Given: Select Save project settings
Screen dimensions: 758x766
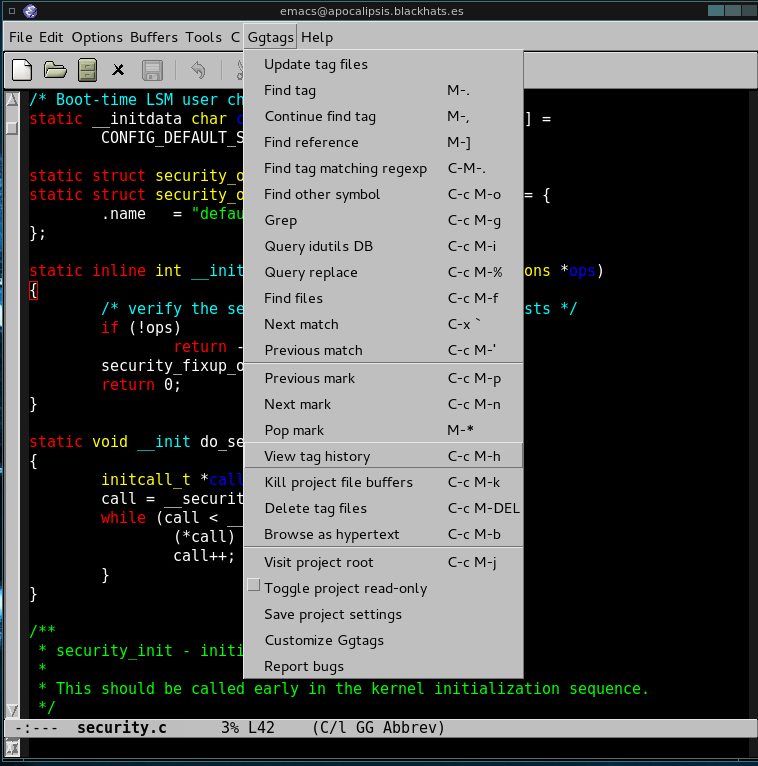Looking at the screenshot, I should (x=383, y=615).
